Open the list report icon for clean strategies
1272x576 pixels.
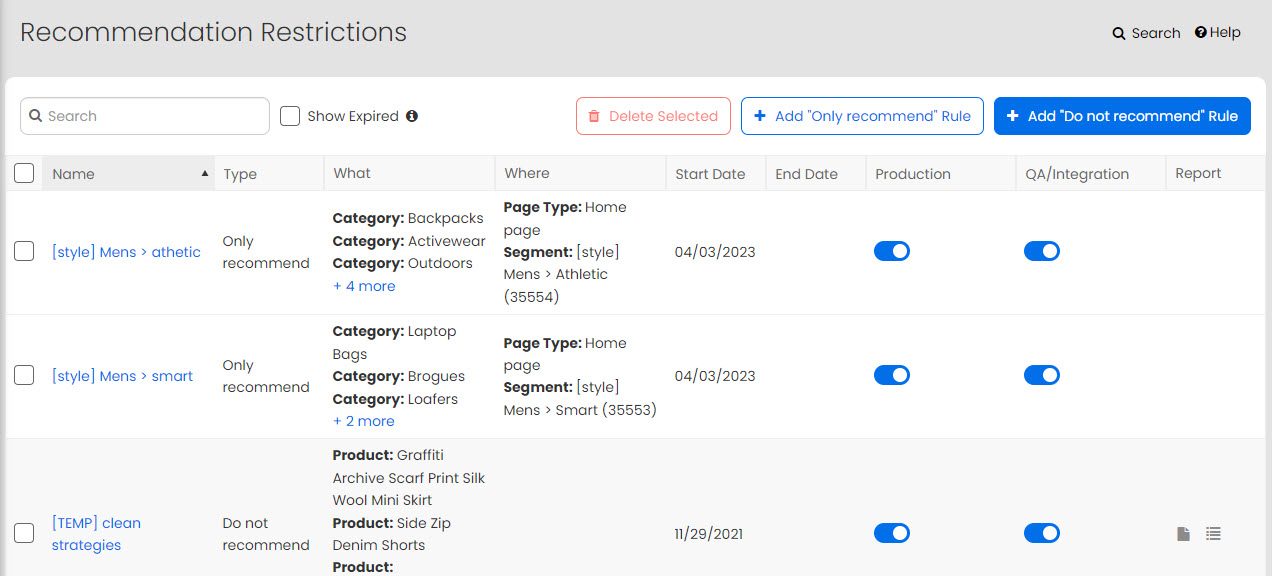(x=1213, y=533)
